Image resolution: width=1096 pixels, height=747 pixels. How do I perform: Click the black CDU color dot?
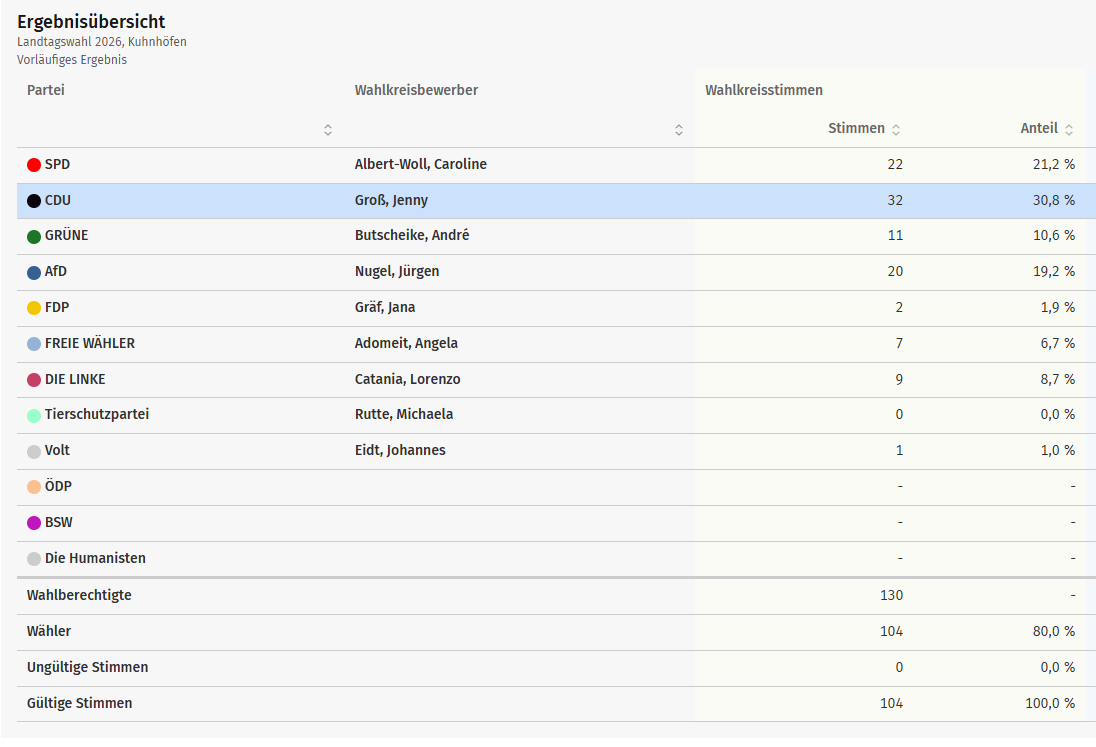coord(34,201)
